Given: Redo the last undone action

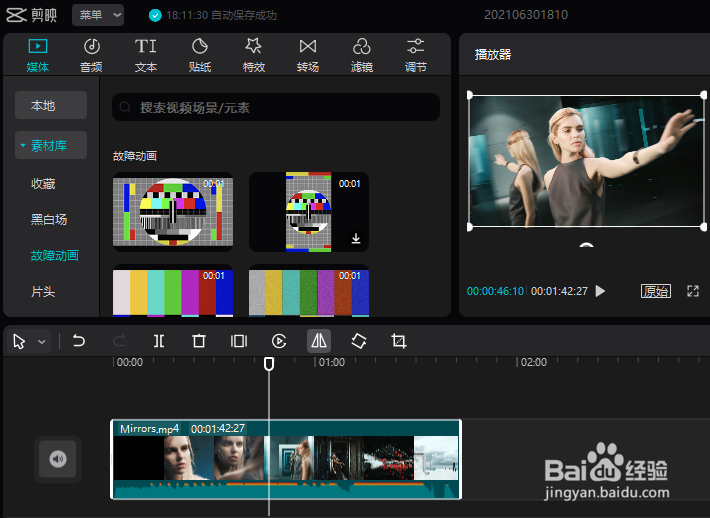Looking at the screenshot, I should coord(119,341).
